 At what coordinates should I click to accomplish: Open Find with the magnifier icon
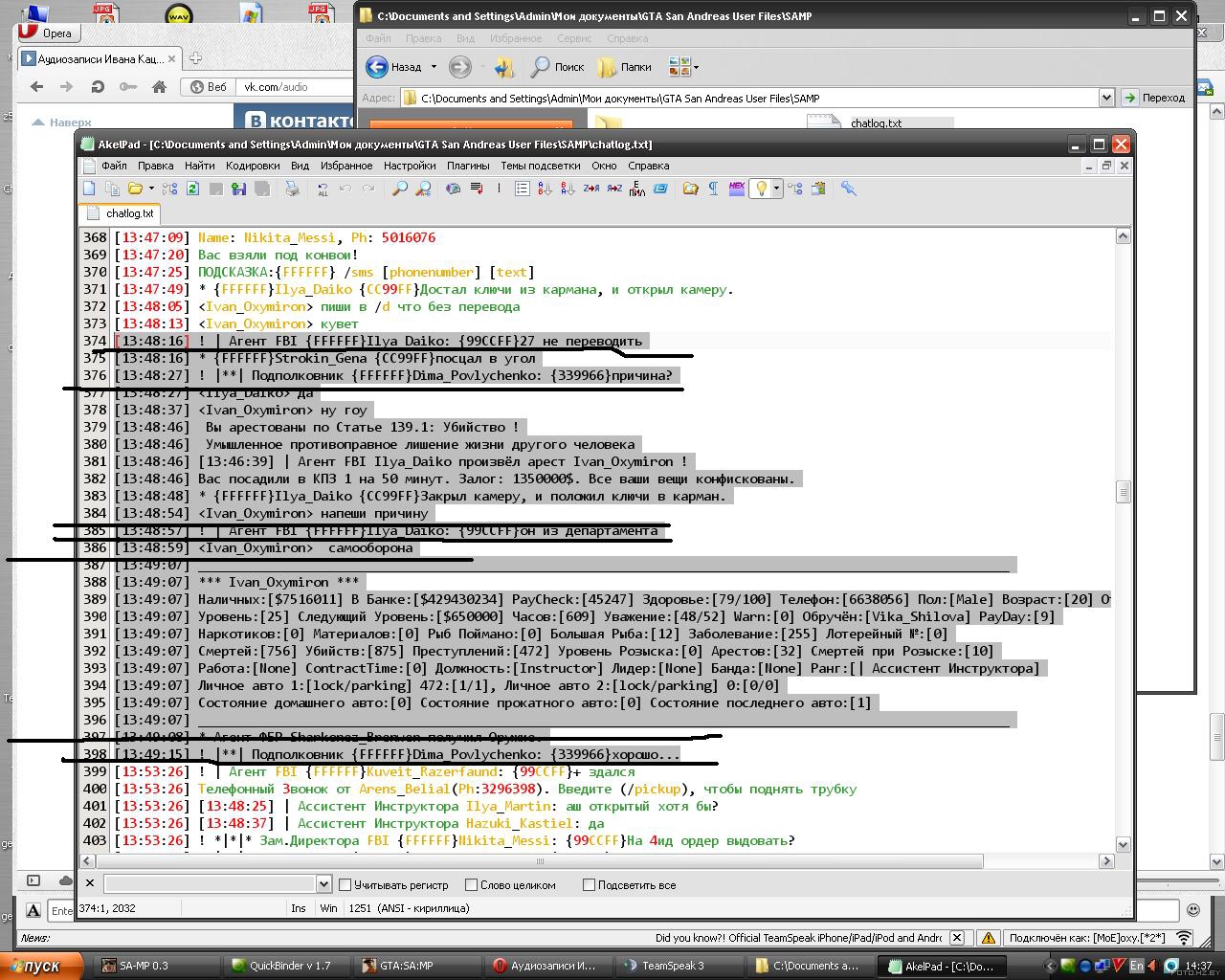click(400, 189)
